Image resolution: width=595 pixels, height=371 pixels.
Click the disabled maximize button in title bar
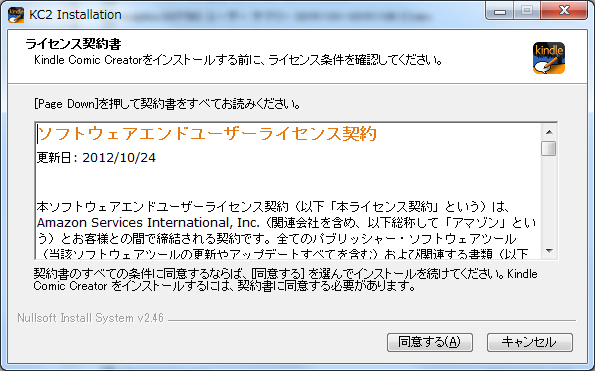point(527,11)
